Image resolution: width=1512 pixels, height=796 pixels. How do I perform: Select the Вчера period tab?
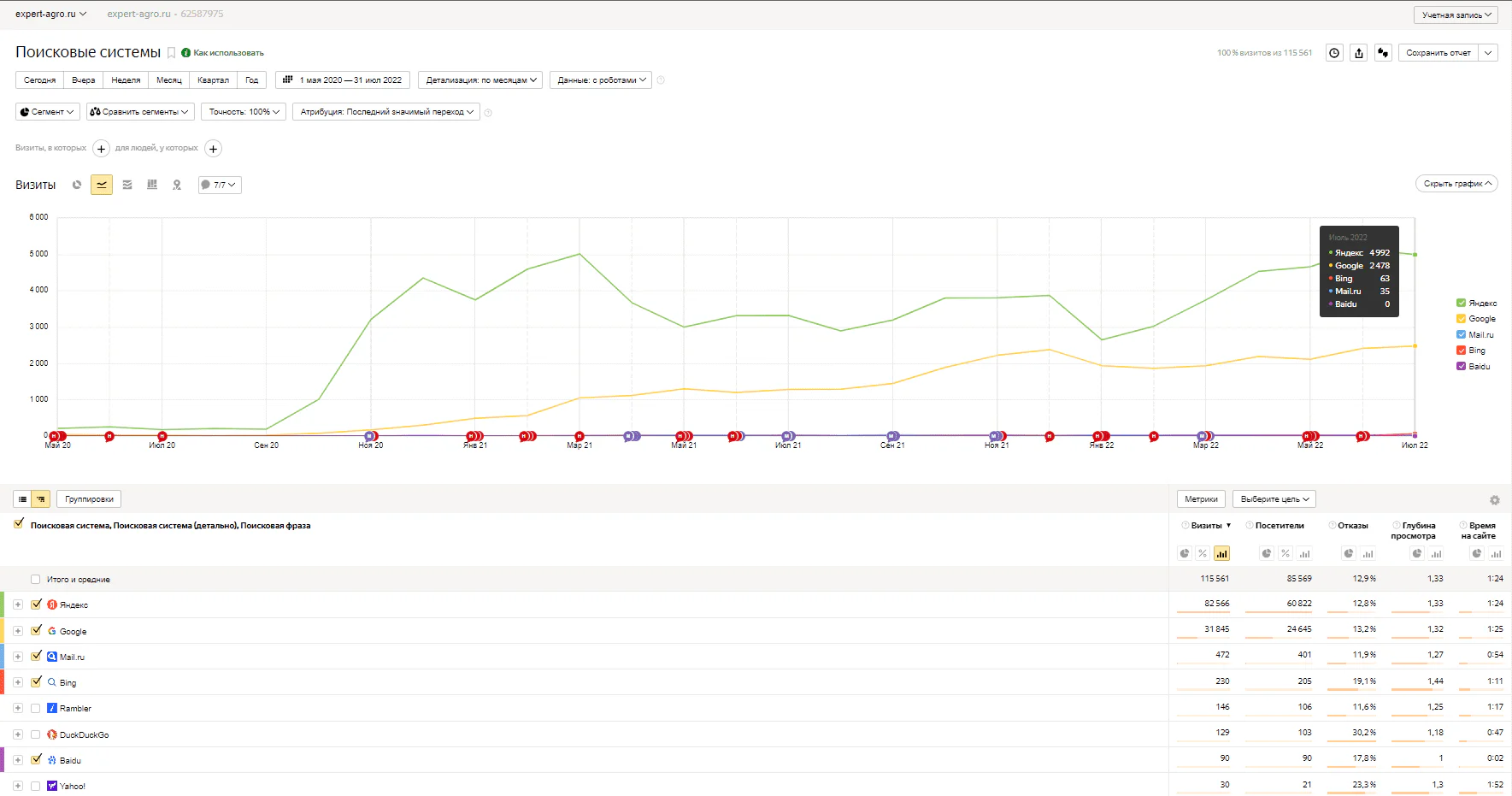point(84,80)
